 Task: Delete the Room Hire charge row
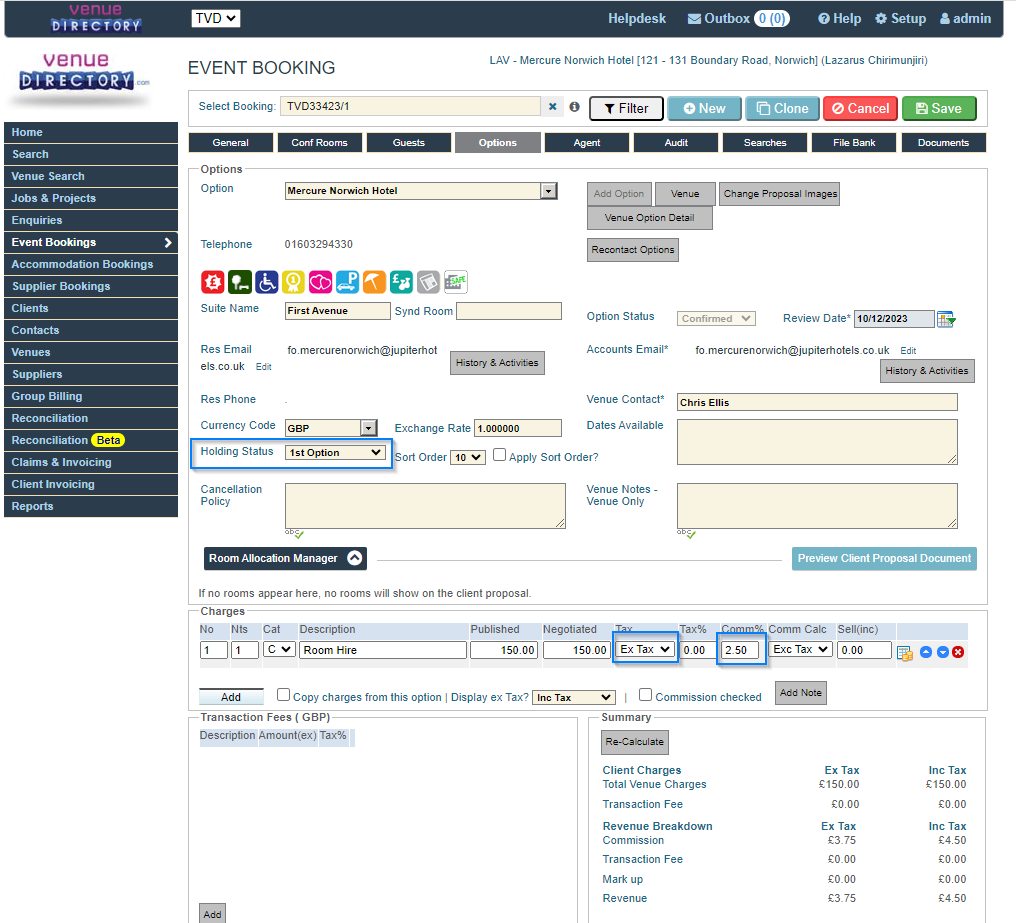click(958, 652)
